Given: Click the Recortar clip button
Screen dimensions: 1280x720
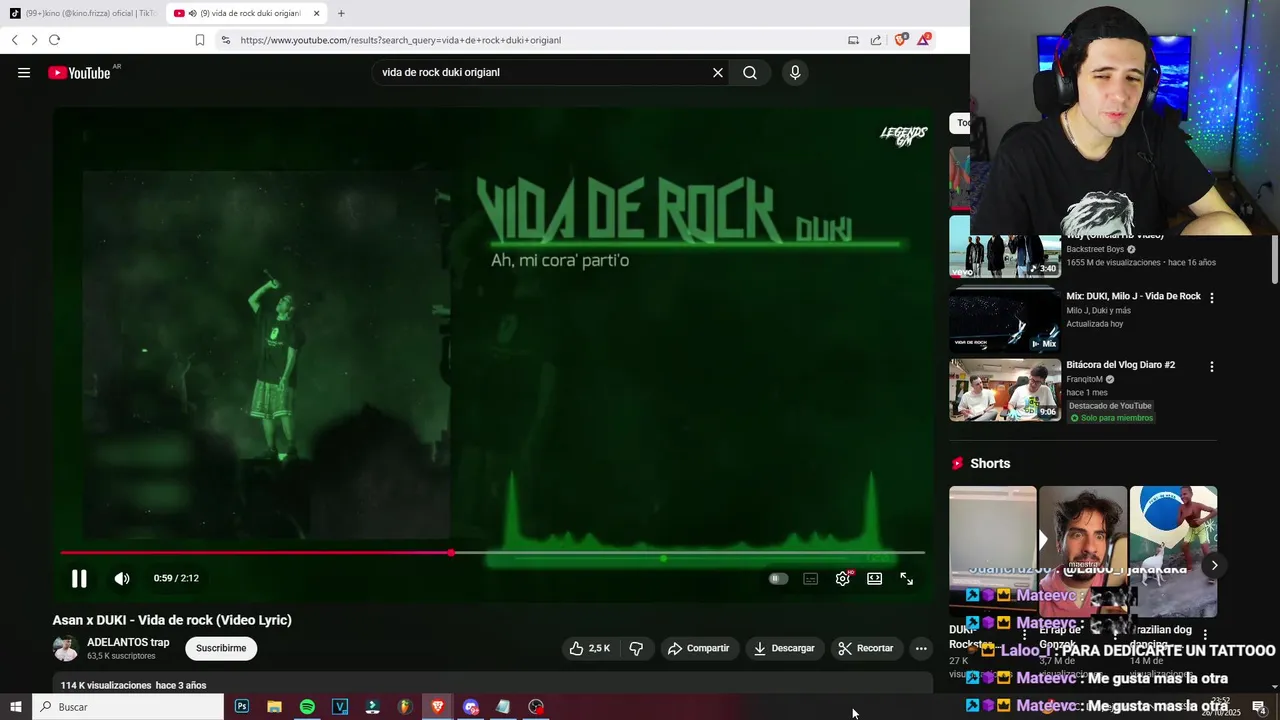Looking at the screenshot, I should pos(866,648).
